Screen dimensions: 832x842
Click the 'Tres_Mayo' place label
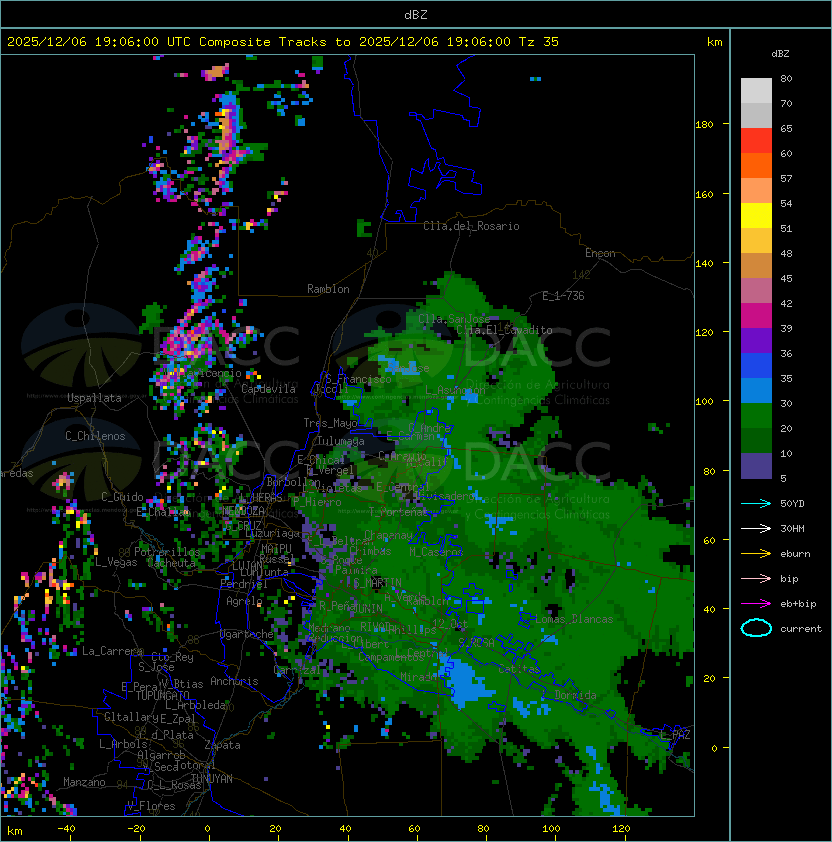[x=330, y=423]
